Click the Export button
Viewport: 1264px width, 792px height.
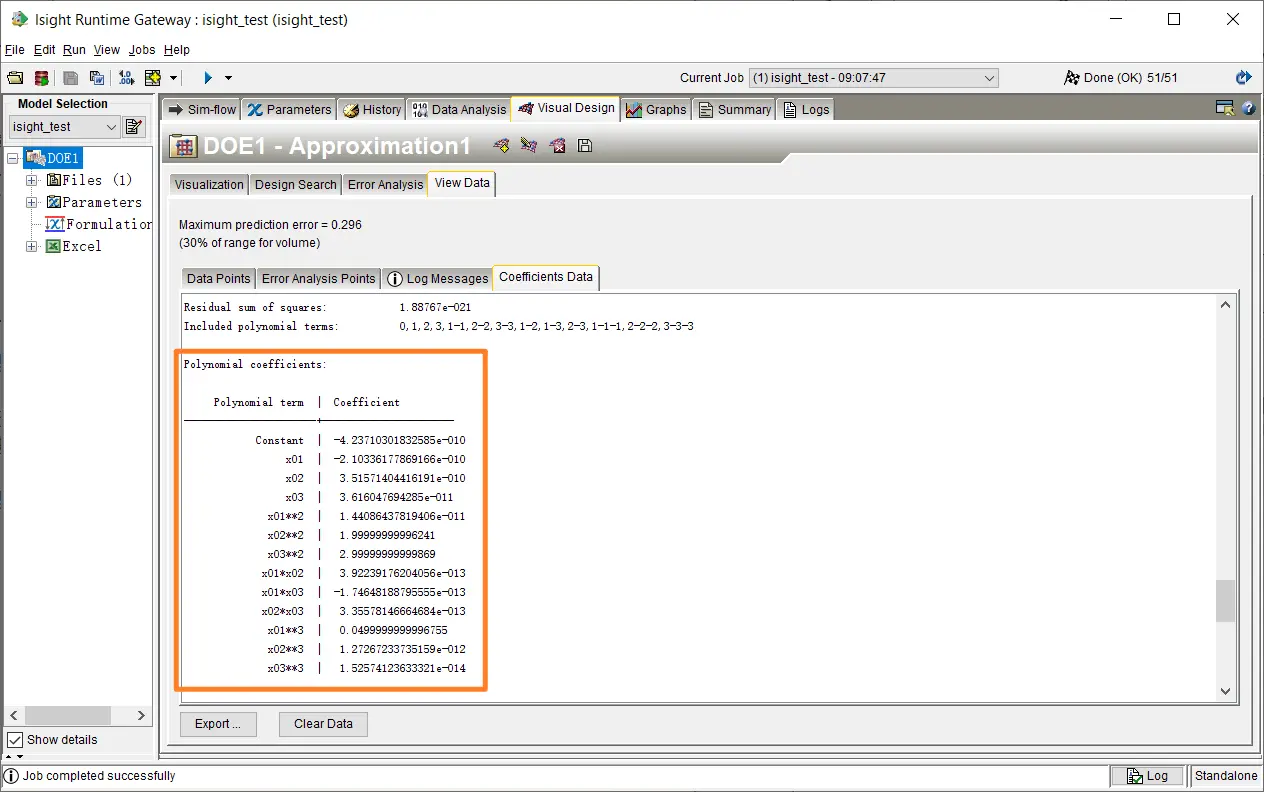pos(218,724)
